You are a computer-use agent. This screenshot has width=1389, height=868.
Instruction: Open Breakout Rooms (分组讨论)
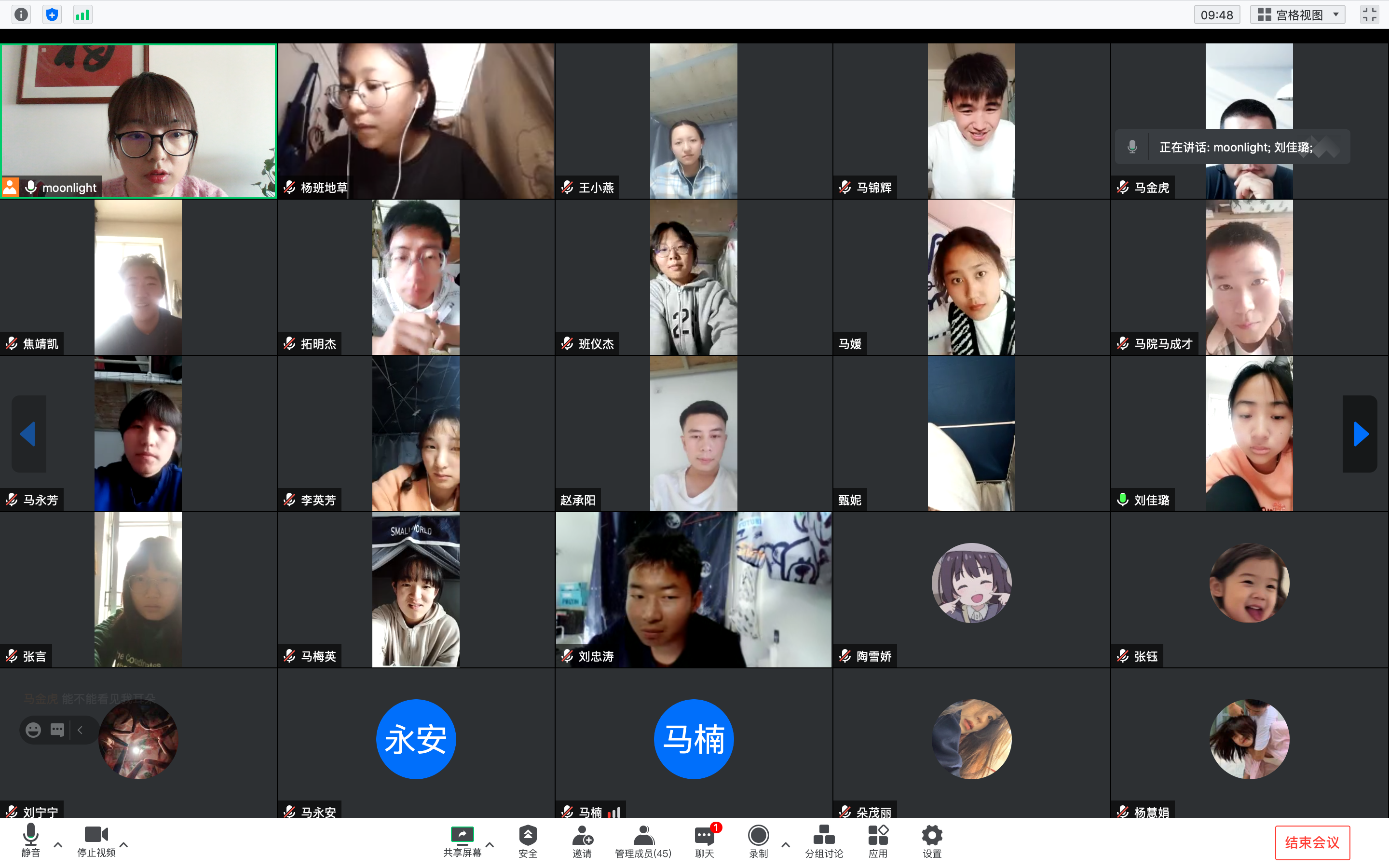pos(824,835)
